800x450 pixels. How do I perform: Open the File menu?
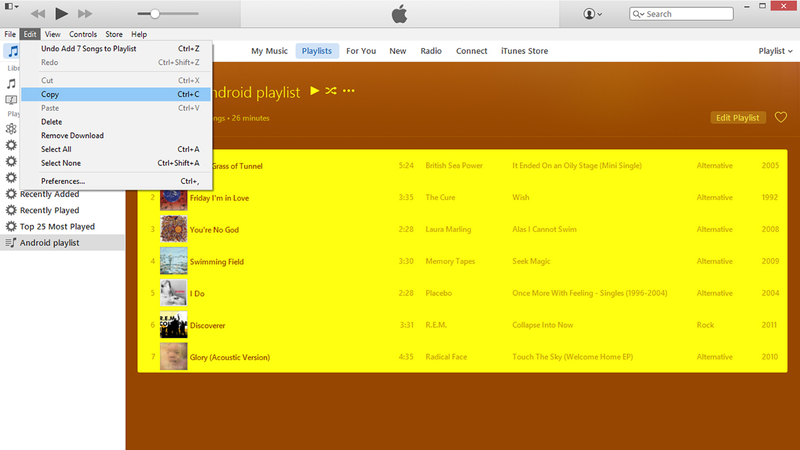(10, 34)
